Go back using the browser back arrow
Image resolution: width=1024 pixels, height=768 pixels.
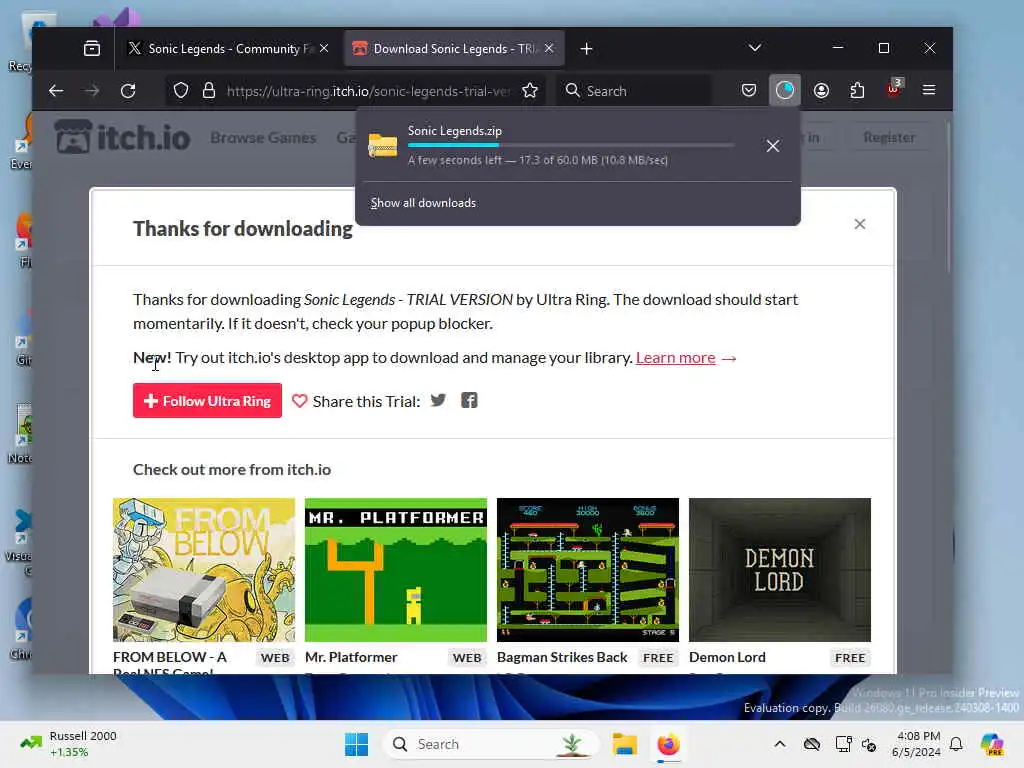(x=56, y=91)
